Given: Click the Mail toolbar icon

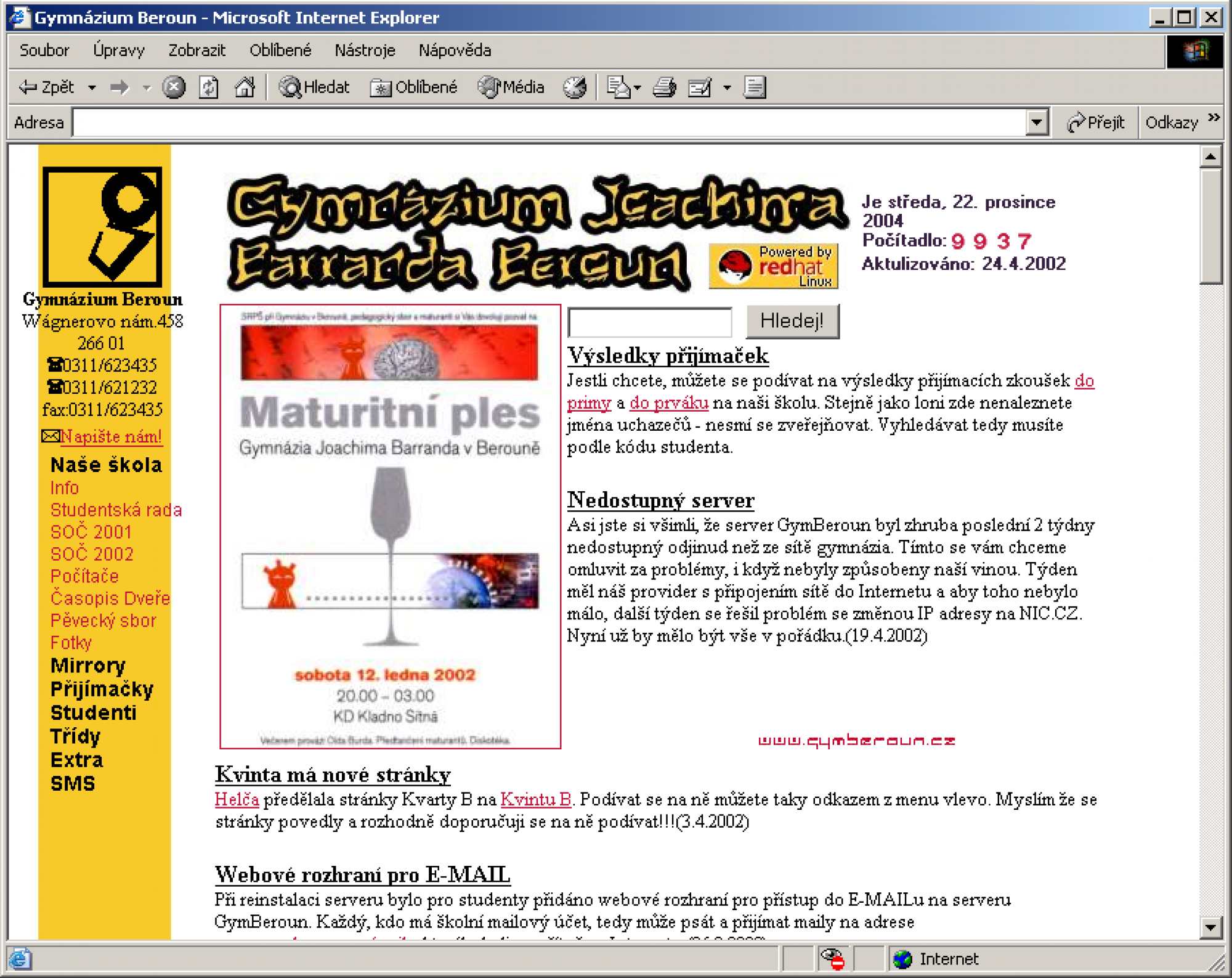Looking at the screenshot, I should pos(618,87).
